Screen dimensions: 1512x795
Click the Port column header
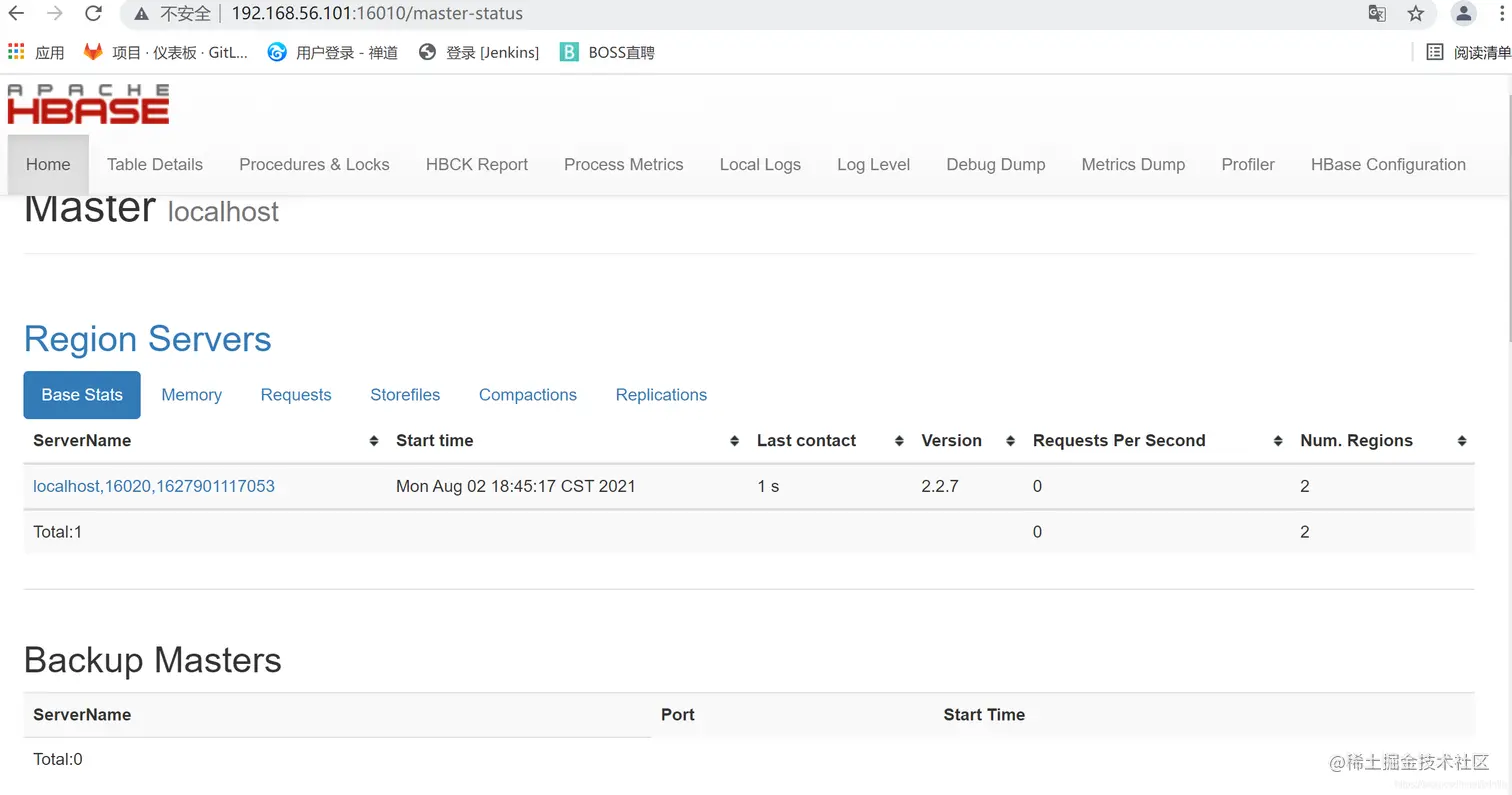[678, 715]
